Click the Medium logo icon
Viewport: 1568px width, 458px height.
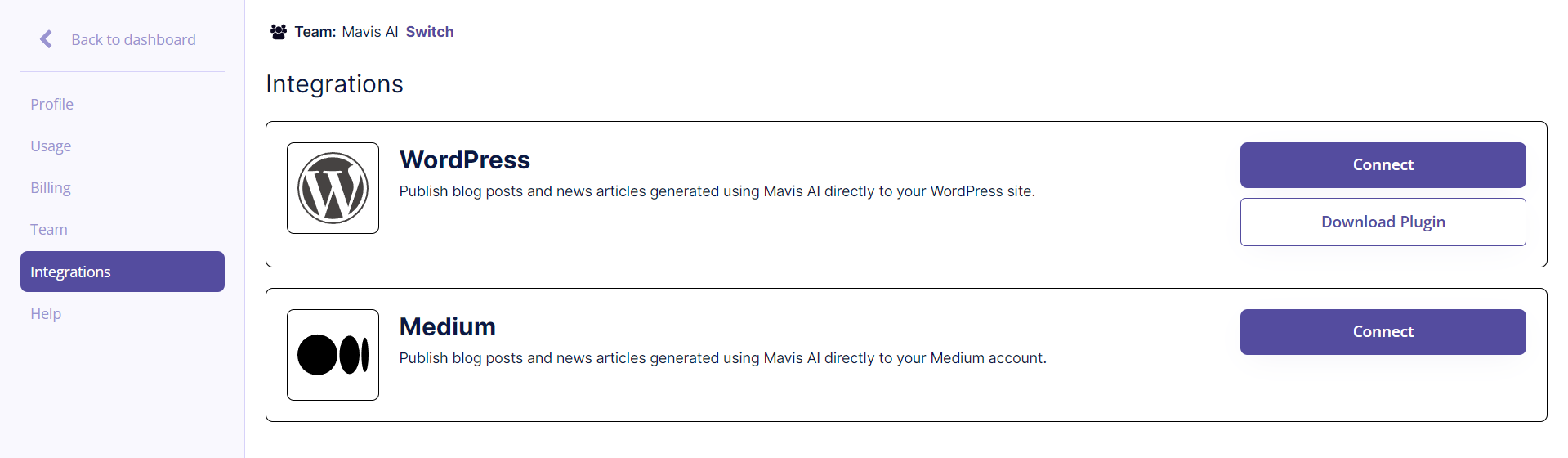[x=333, y=355]
